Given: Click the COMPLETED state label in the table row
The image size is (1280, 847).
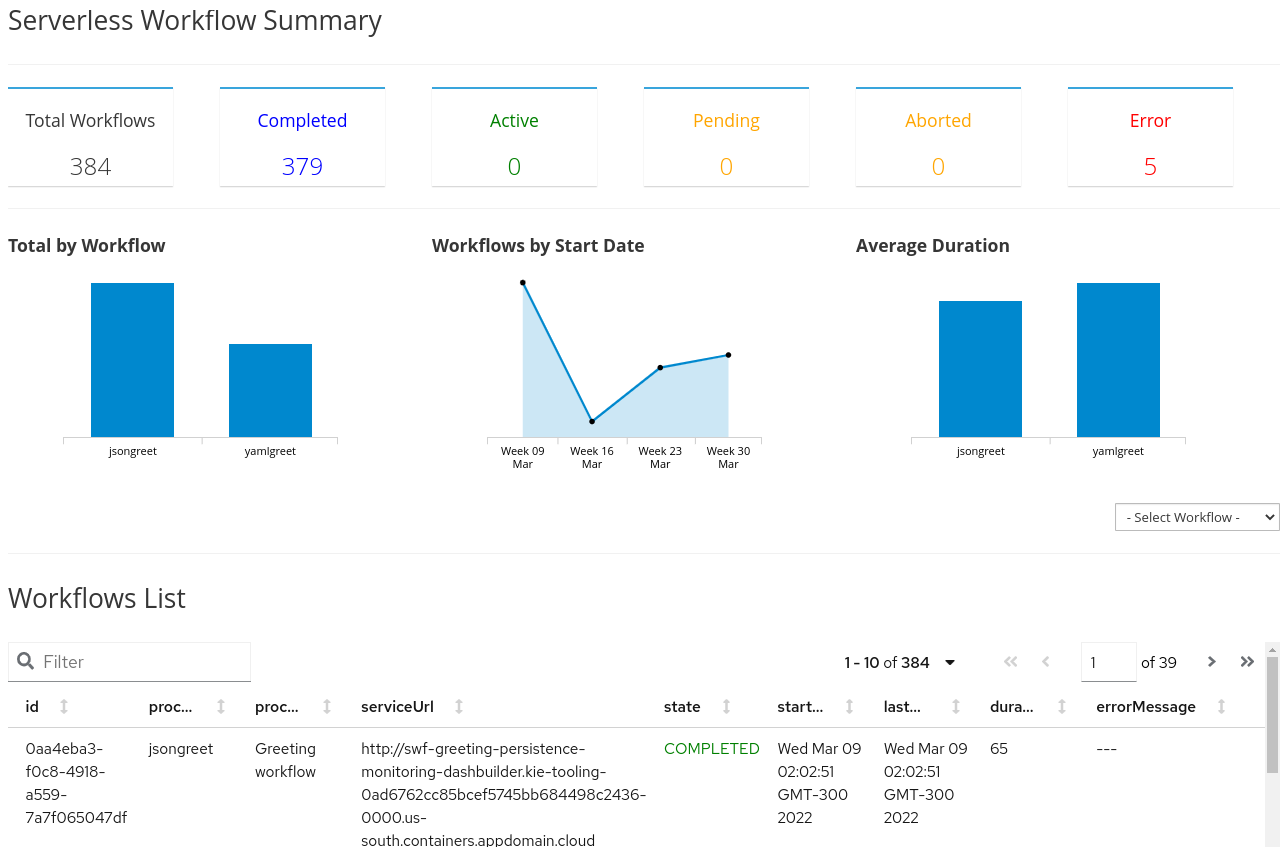Looking at the screenshot, I should pos(711,748).
